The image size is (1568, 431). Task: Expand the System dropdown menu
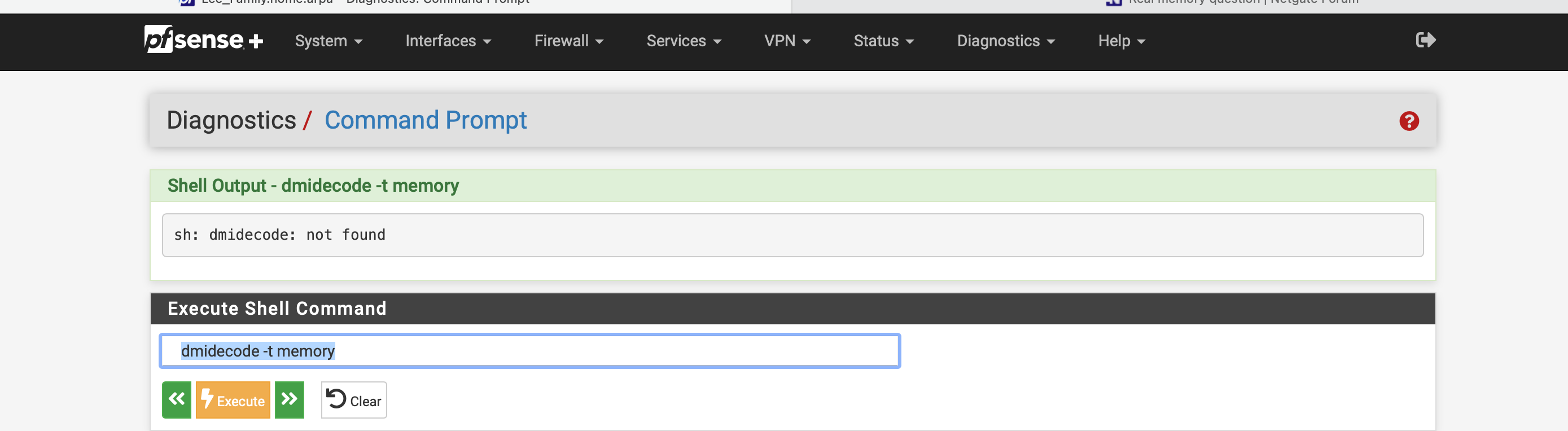pyautogui.click(x=329, y=41)
